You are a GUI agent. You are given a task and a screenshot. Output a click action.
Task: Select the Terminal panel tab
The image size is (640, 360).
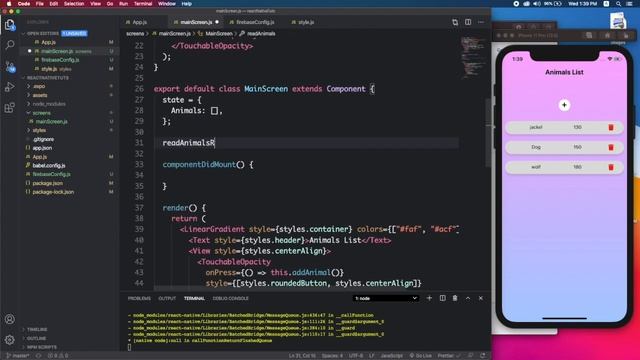[194, 298]
